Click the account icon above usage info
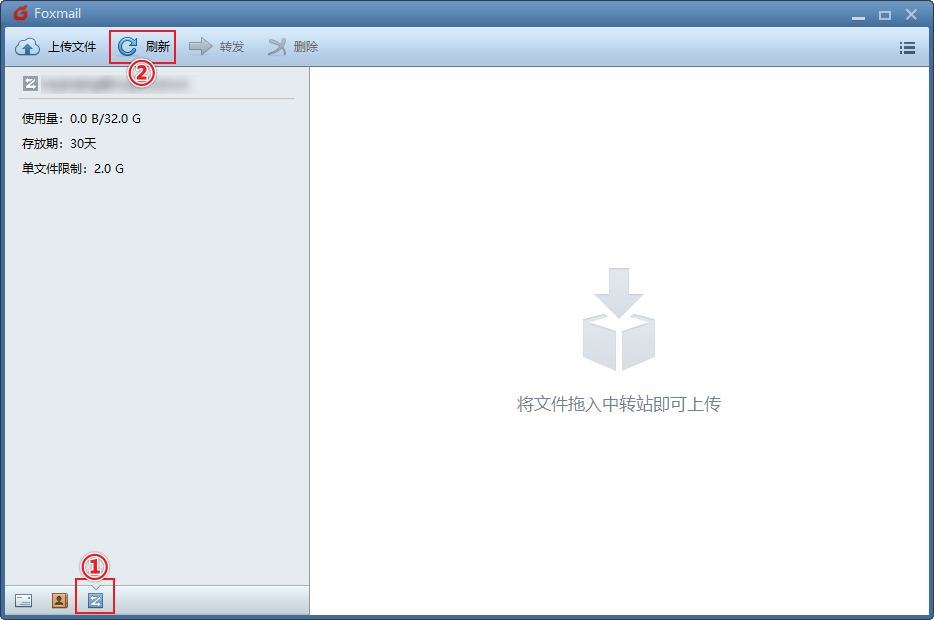The width and height of the screenshot is (934, 620). click(30, 84)
